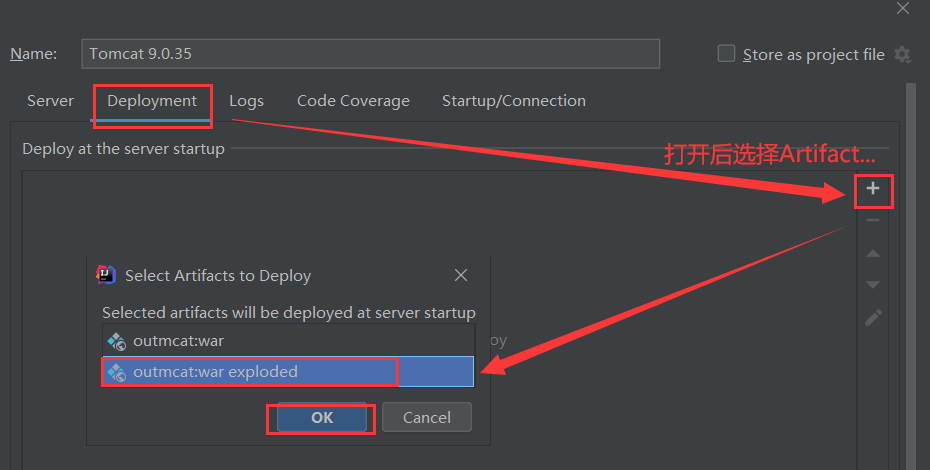Close the Run Configurations window

903,8
